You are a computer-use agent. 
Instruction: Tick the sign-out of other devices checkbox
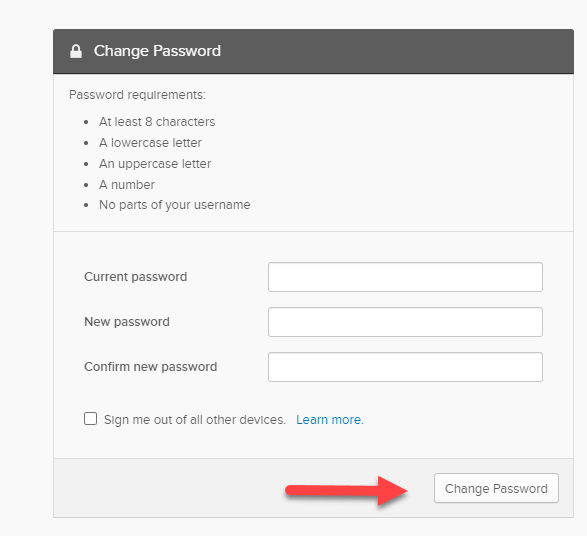click(91, 419)
